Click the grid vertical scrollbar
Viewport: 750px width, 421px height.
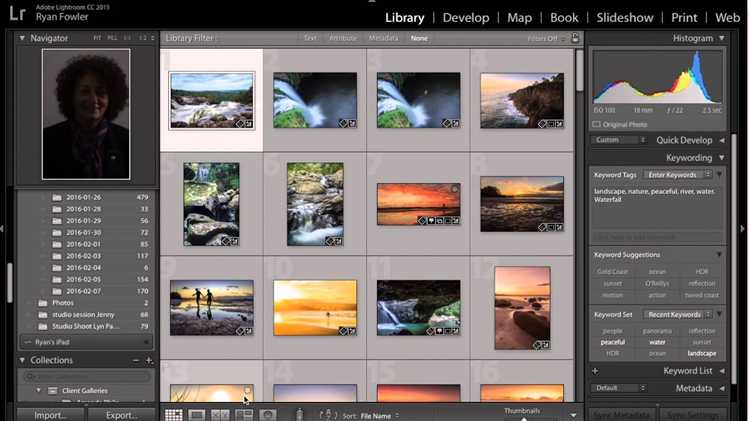579,70
